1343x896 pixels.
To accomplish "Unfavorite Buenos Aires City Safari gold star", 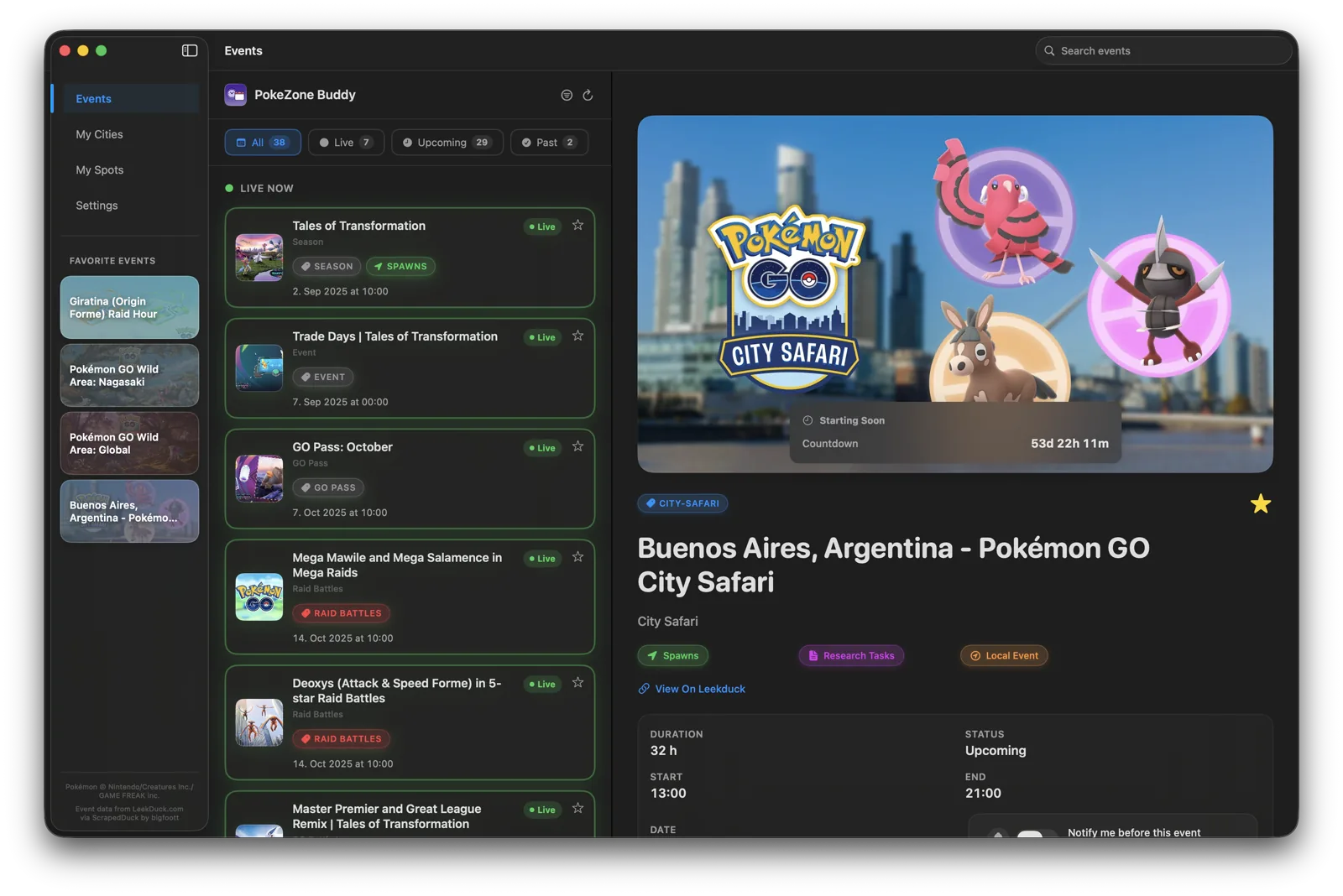I will coord(1260,503).
